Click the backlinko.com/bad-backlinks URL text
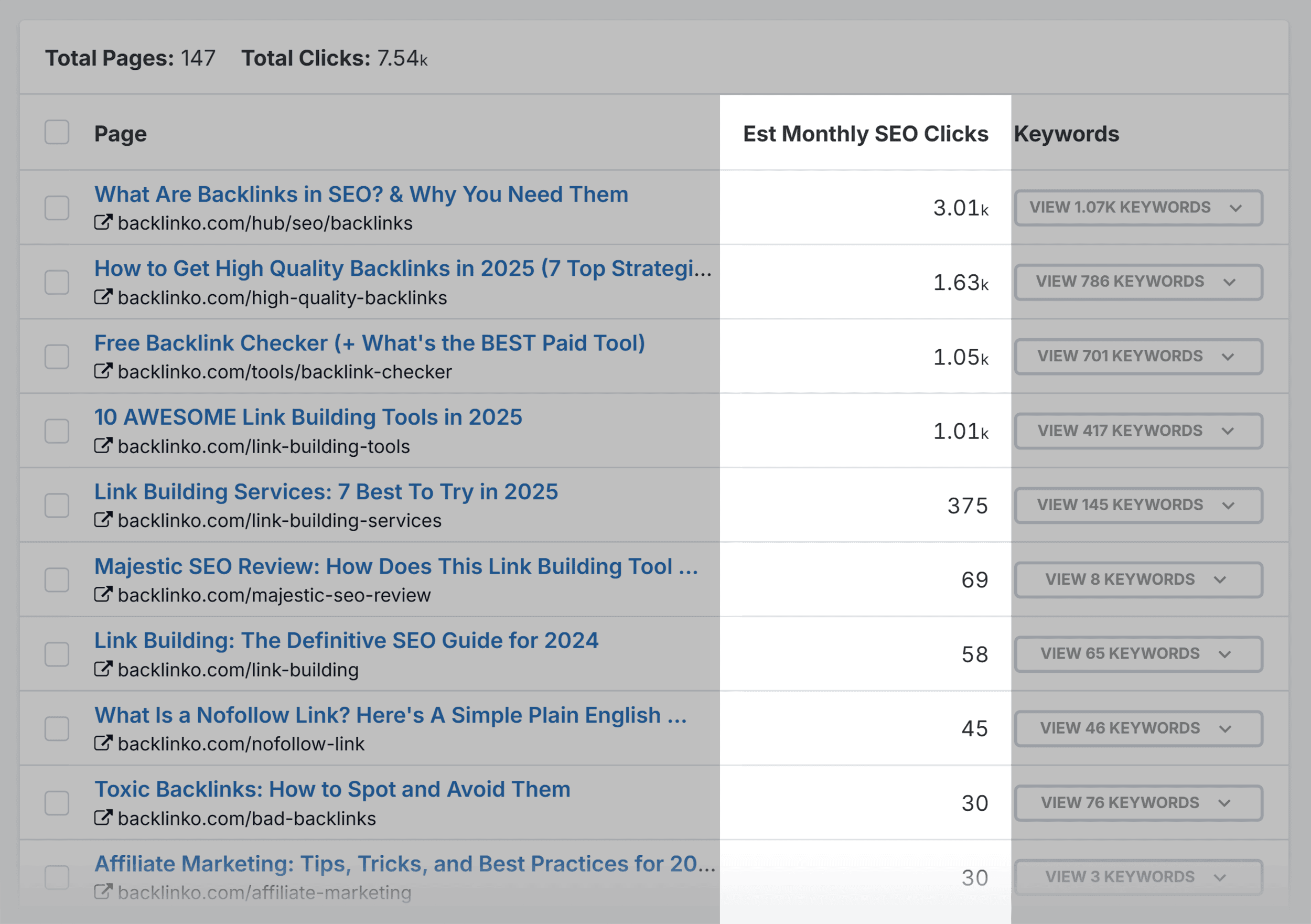The width and height of the screenshot is (1311, 924). point(246,819)
